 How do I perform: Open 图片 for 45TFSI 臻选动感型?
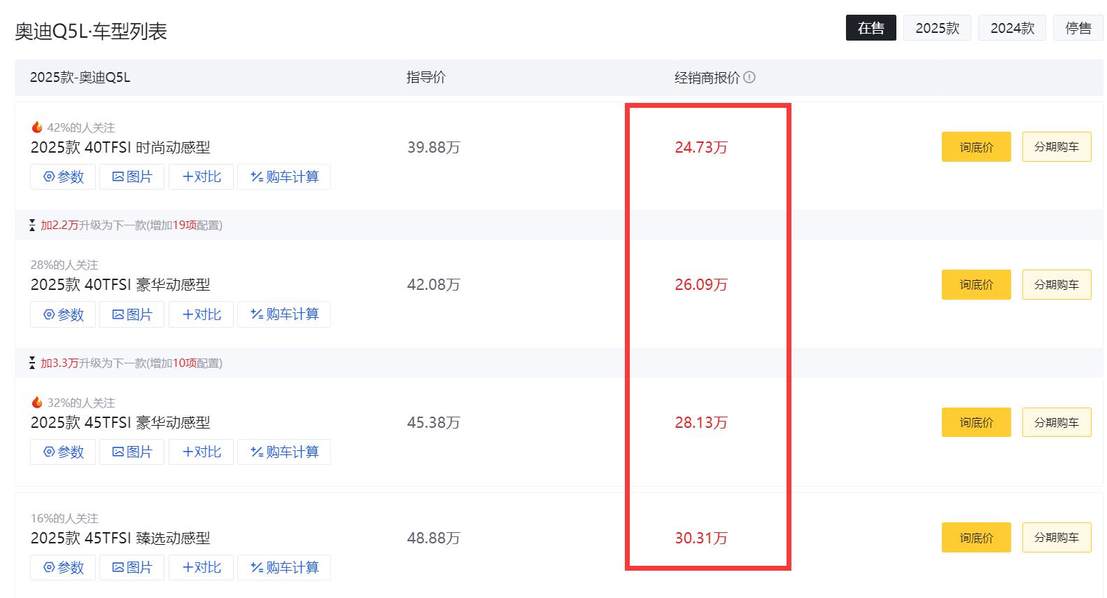tap(132, 567)
